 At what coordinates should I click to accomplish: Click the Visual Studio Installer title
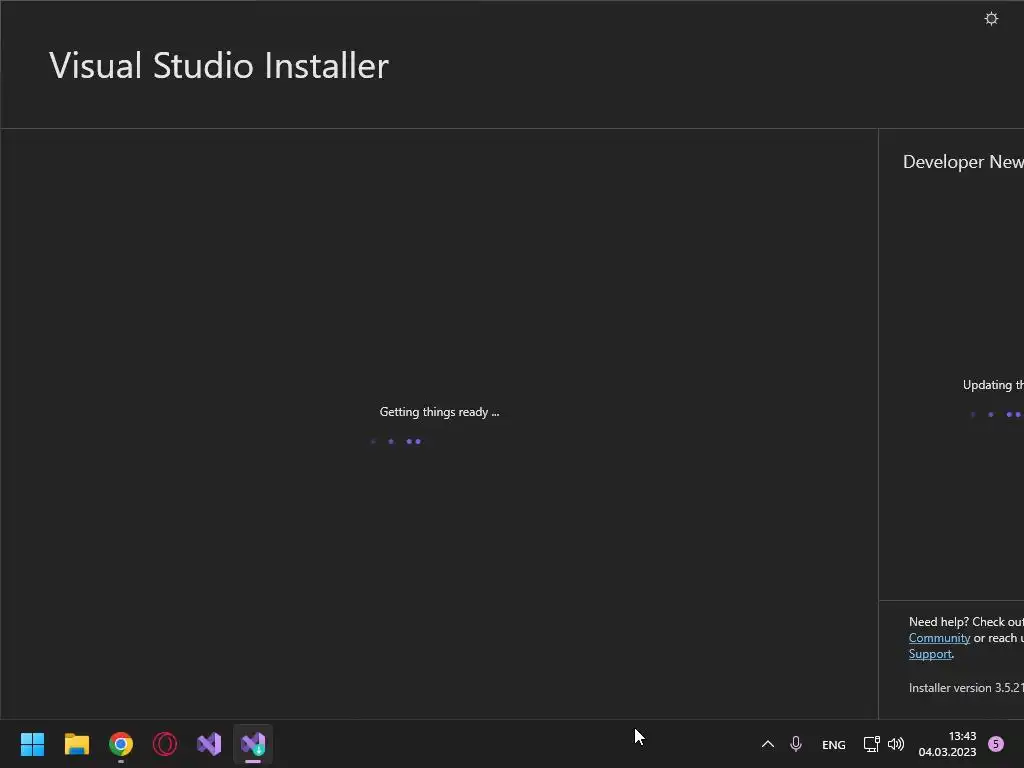click(x=219, y=66)
